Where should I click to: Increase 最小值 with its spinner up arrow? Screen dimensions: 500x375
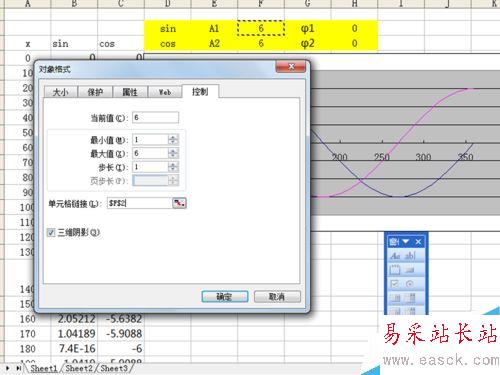click(173, 137)
